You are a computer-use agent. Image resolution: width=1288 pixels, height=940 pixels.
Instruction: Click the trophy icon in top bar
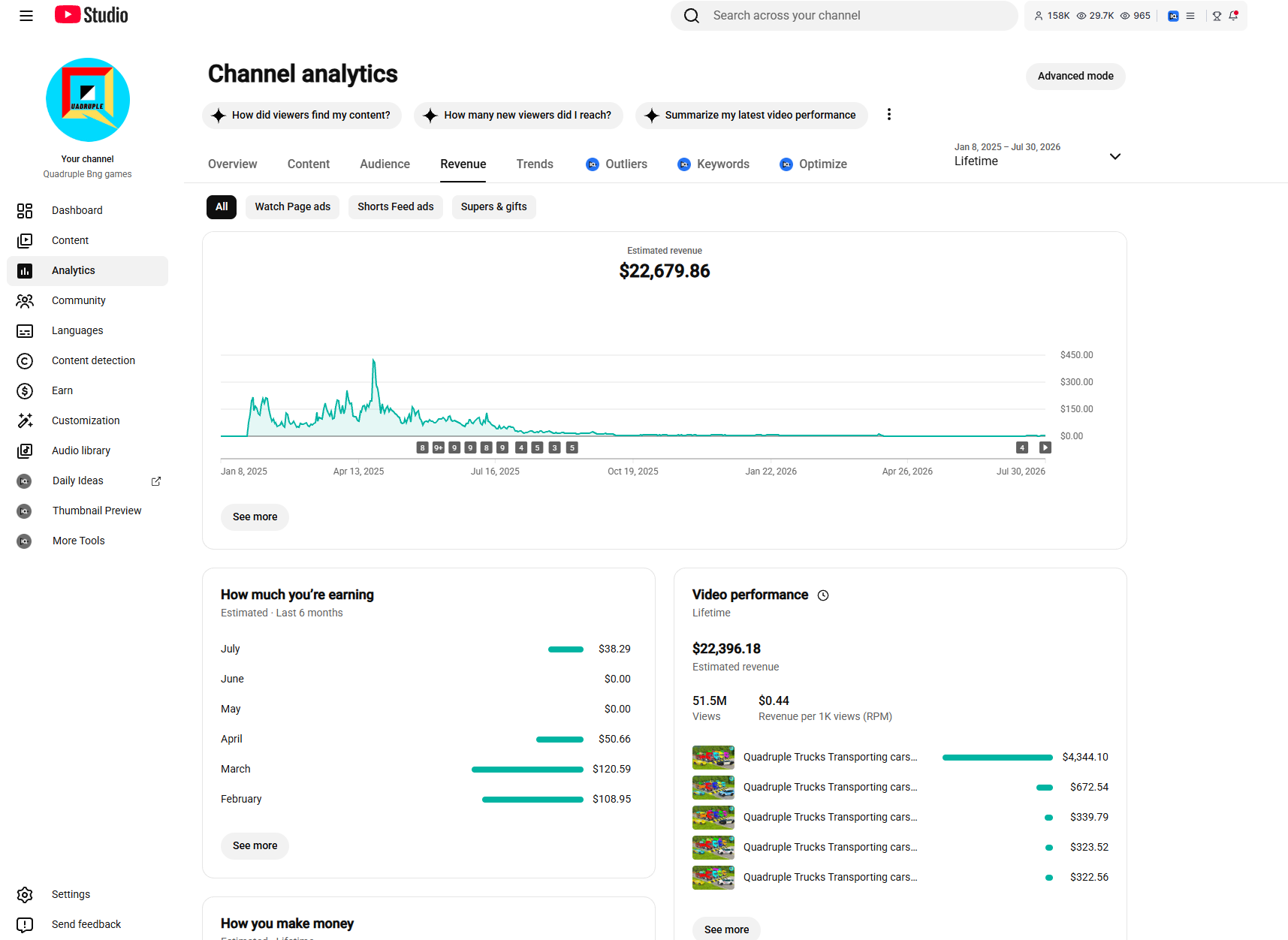[x=1217, y=16]
